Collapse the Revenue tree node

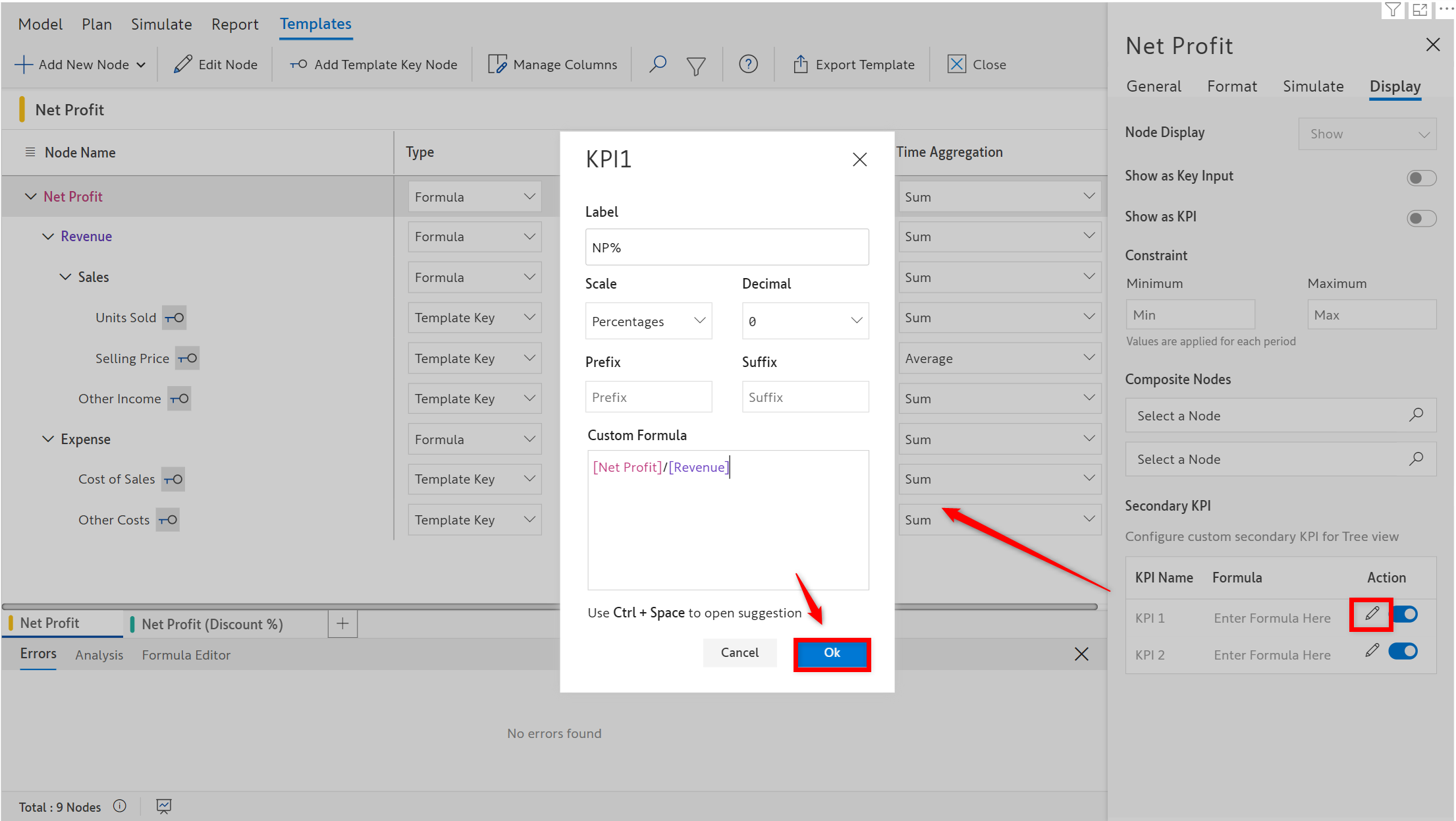pos(48,237)
